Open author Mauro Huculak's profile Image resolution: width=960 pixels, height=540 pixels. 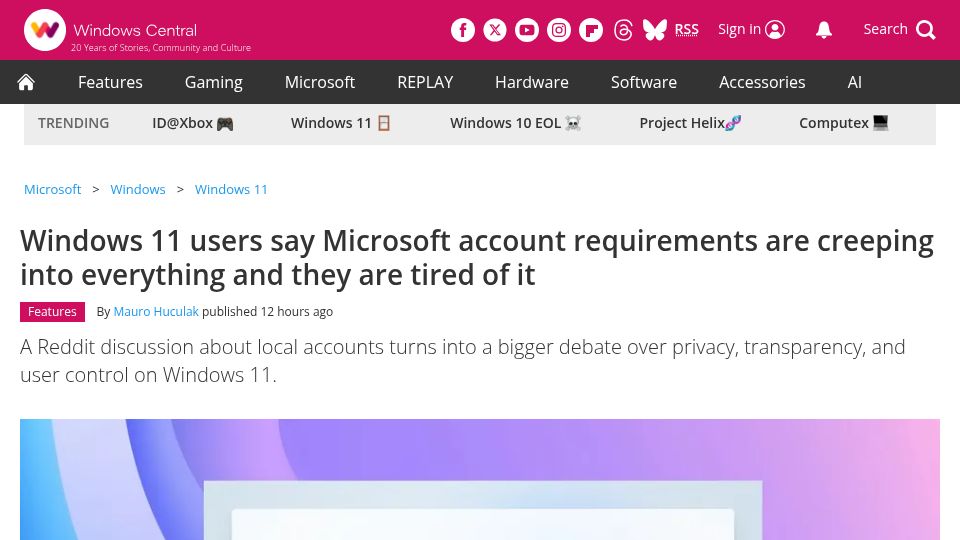coord(156,312)
